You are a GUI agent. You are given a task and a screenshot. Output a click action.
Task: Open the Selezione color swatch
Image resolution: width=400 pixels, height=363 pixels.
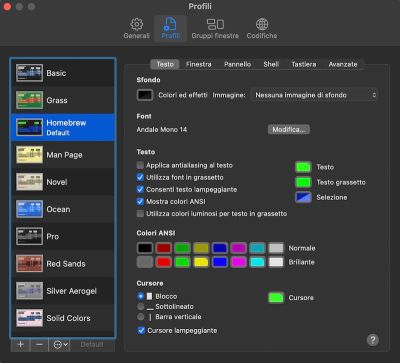[x=303, y=197]
